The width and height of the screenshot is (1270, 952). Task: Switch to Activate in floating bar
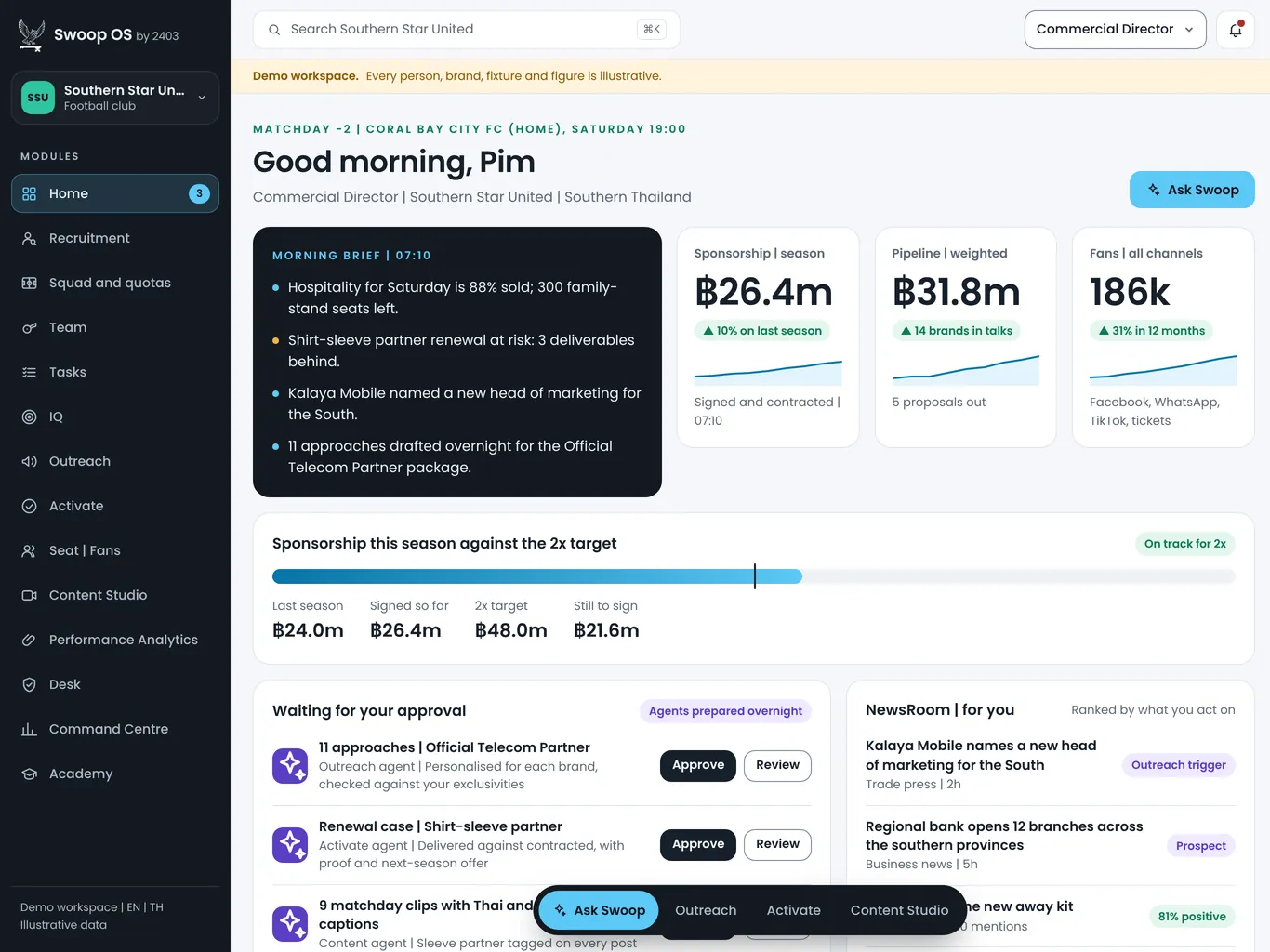(x=793, y=910)
